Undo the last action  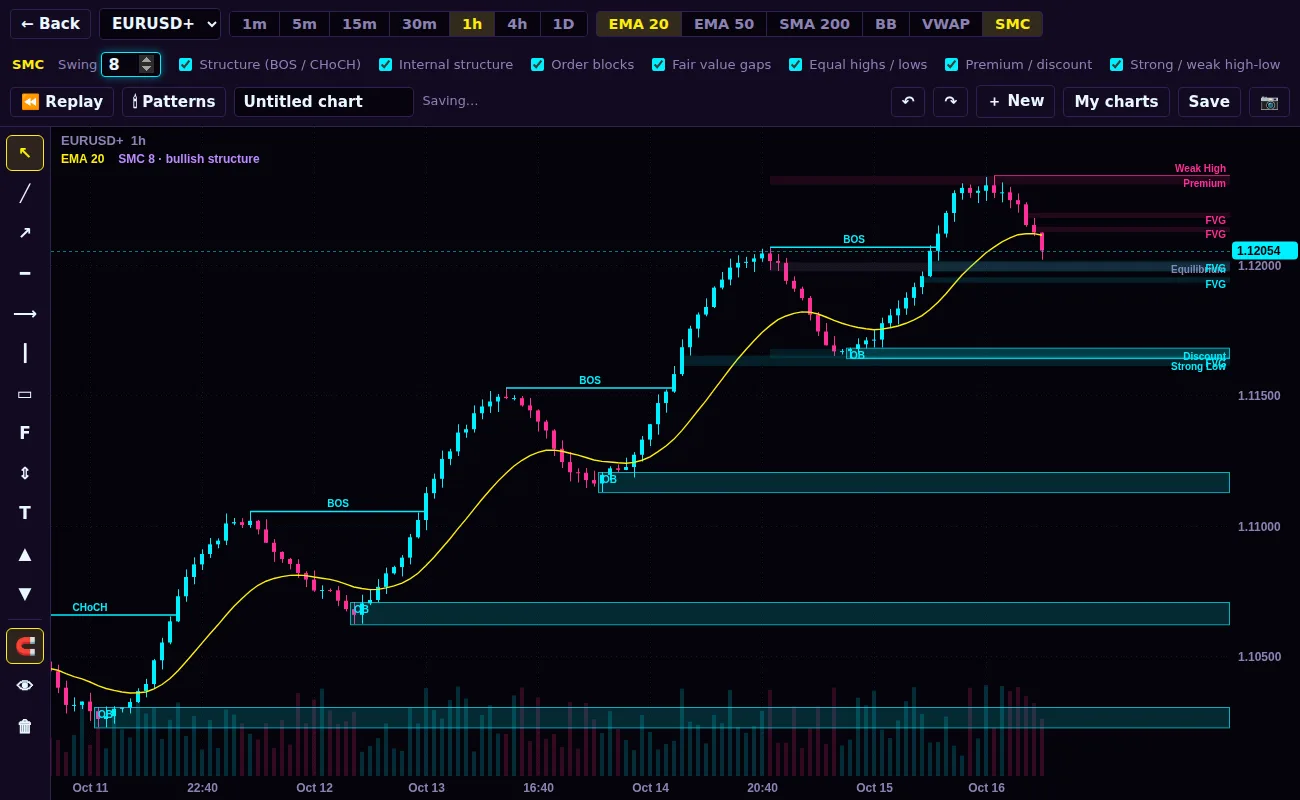[908, 102]
